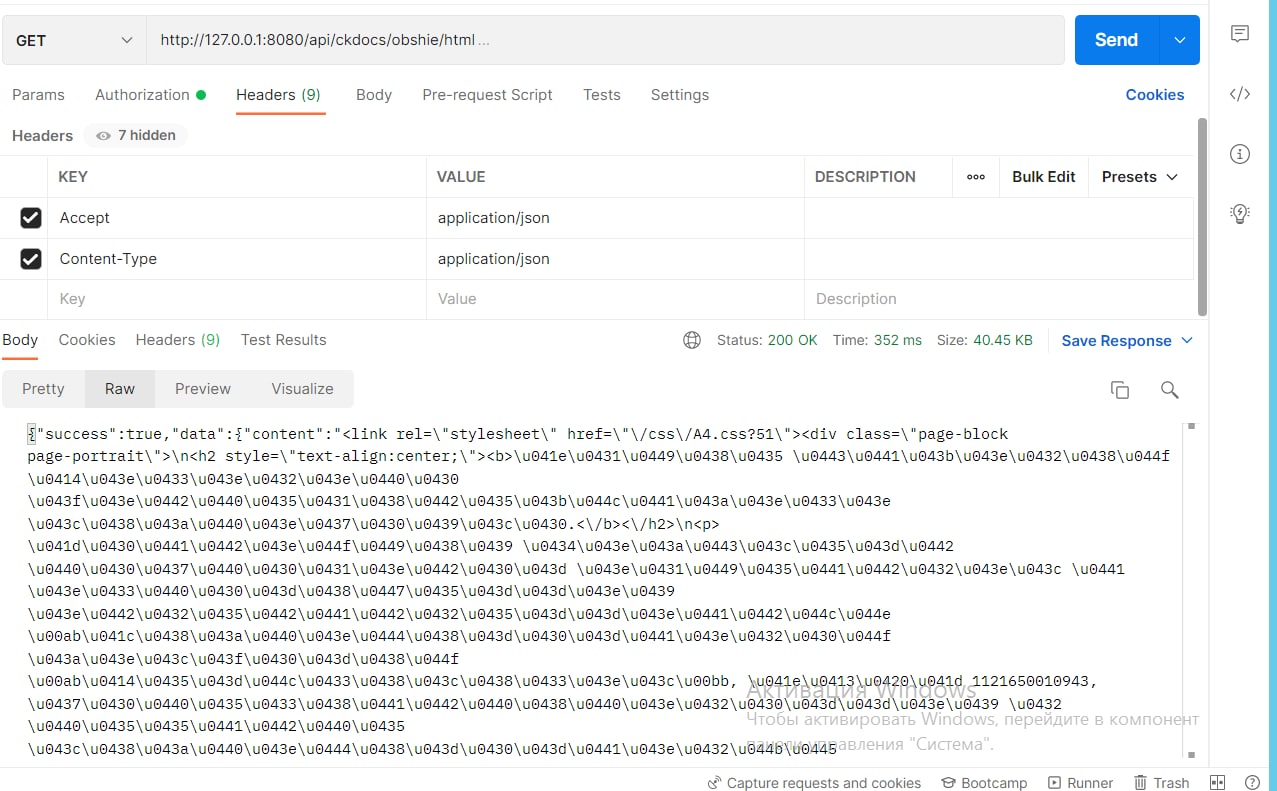Open the Tests tab
This screenshot has height=791, width=1277.
coord(602,95)
